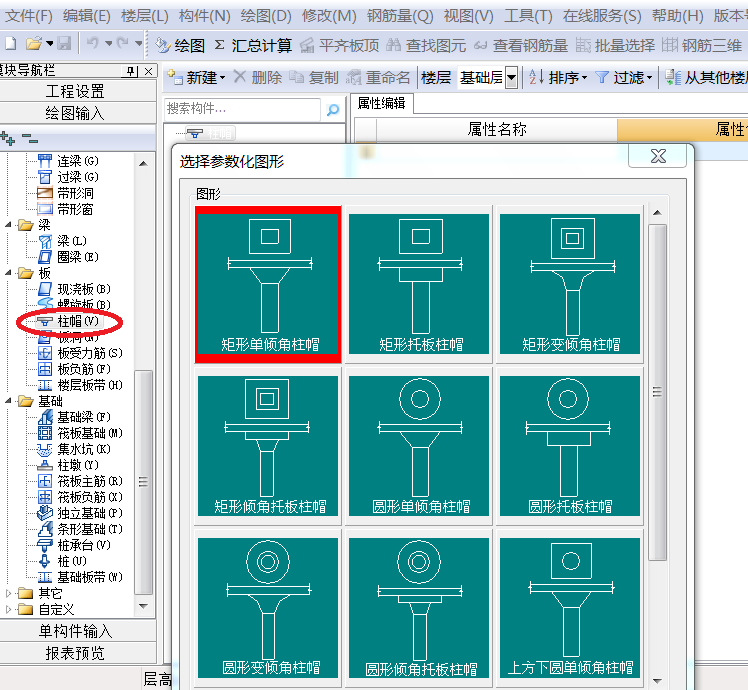Viewport: 748px width, 690px height.
Task: Collapse the 梁 folder node
Action: (x=8, y=225)
